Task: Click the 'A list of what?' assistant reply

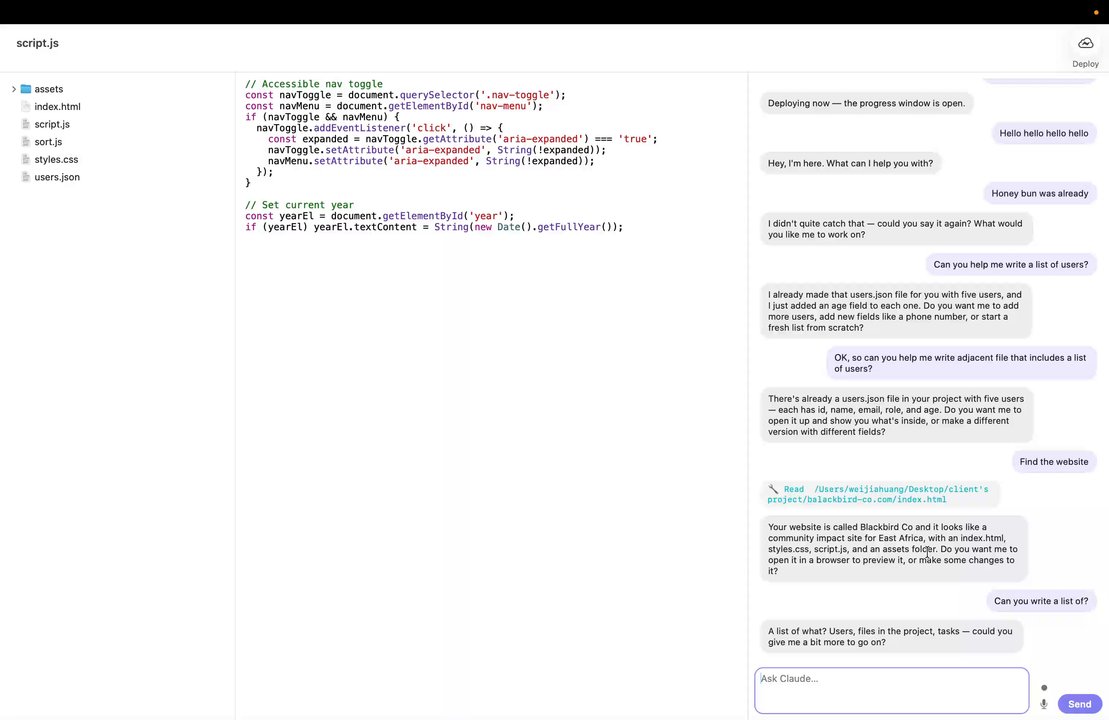Action: tap(891, 637)
